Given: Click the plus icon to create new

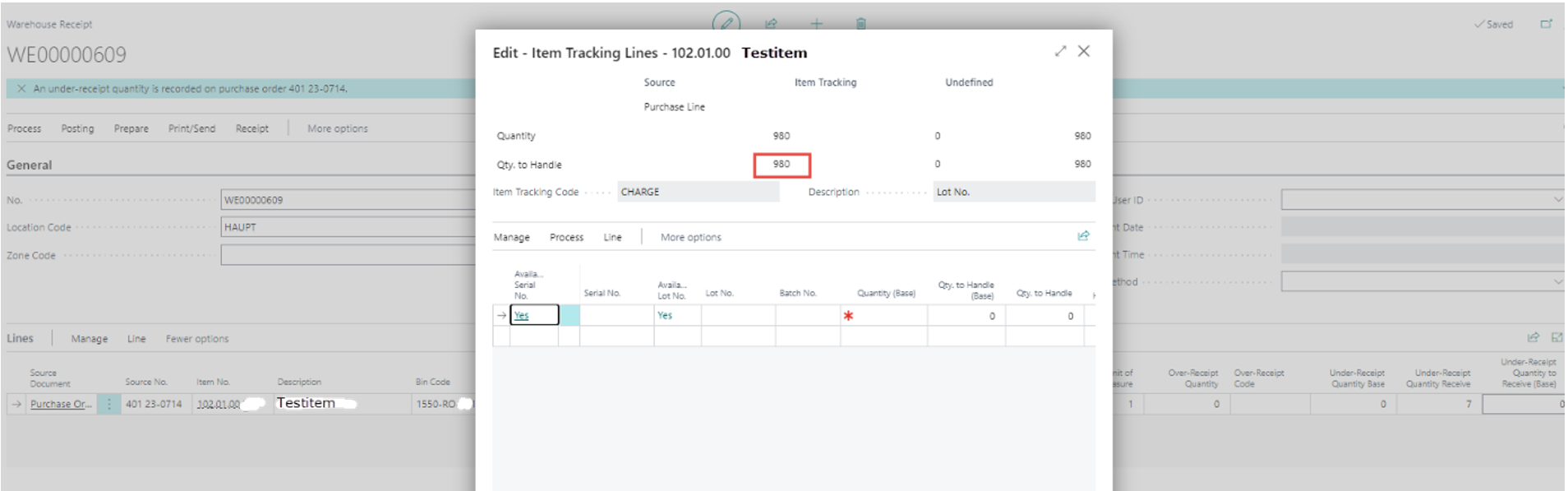Looking at the screenshot, I should coord(816,23).
